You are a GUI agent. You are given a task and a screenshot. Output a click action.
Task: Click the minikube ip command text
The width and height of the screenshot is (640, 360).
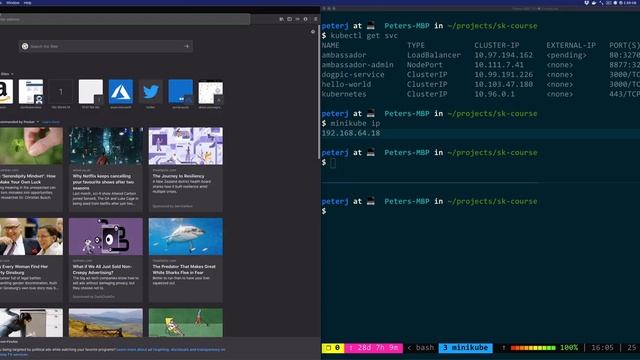click(355, 123)
